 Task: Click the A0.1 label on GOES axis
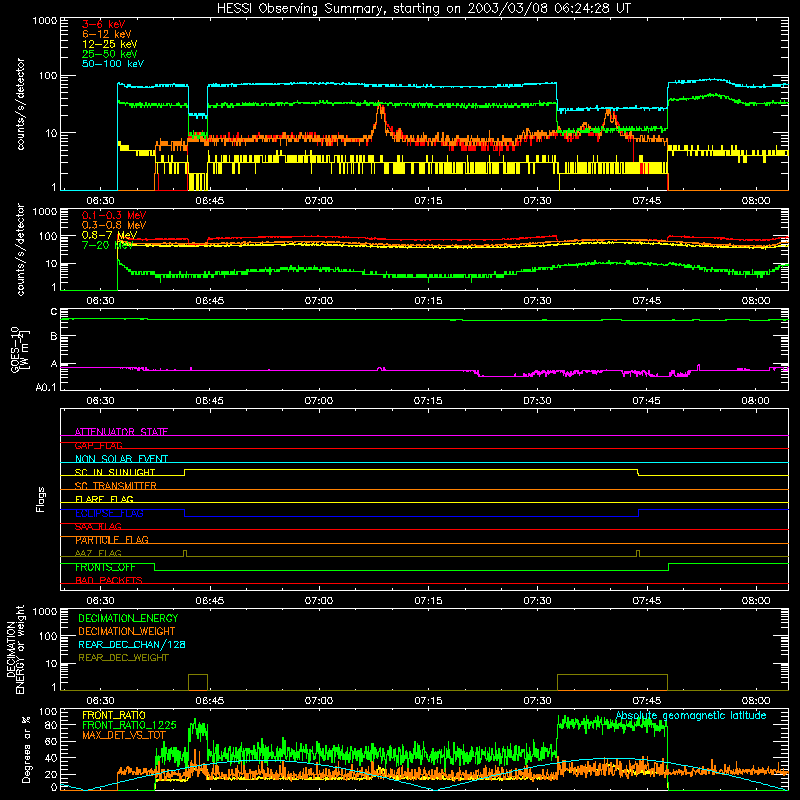point(46,388)
